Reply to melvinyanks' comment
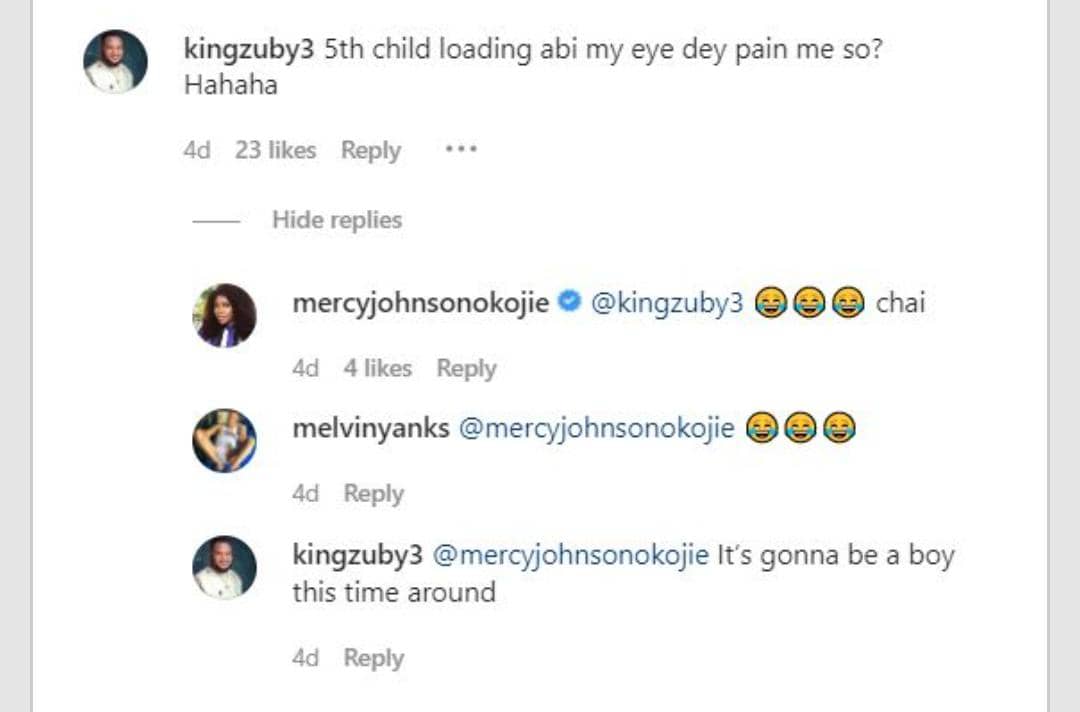The height and width of the screenshot is (712, 1080). pyautogui.click(x=374, y=494)
